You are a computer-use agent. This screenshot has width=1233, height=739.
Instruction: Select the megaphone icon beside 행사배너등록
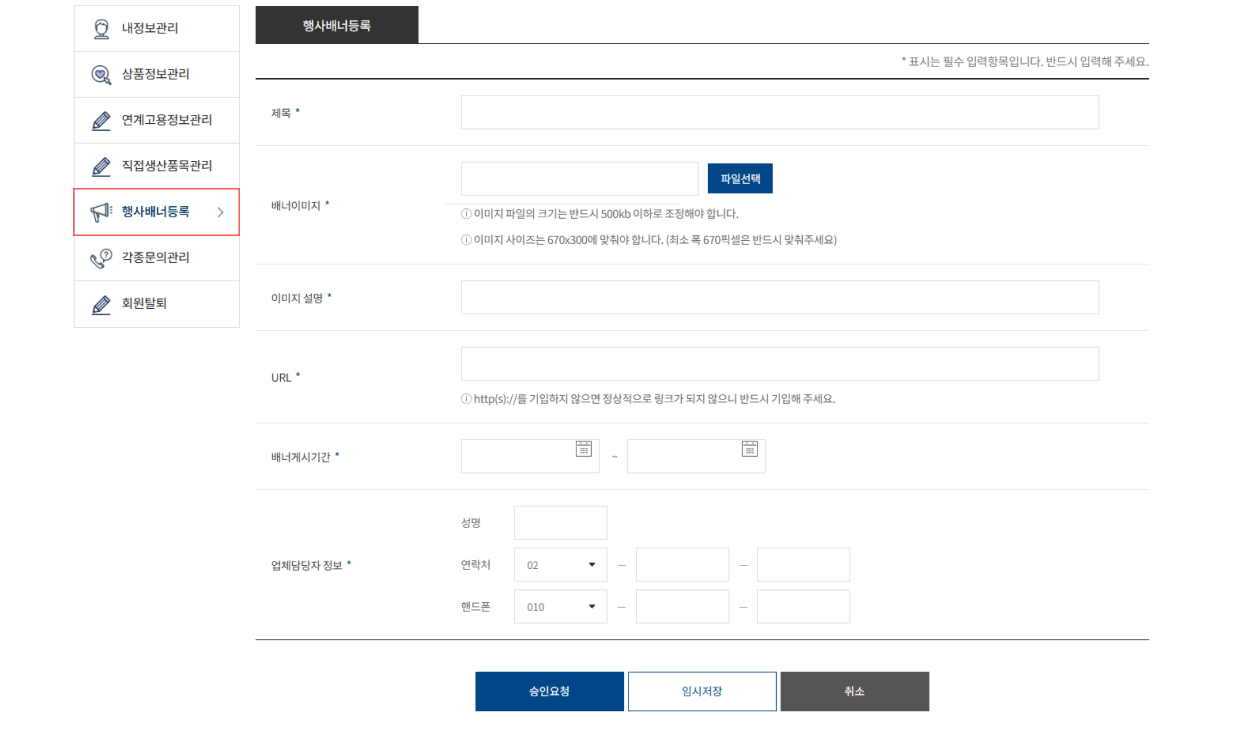pos(100,211)
